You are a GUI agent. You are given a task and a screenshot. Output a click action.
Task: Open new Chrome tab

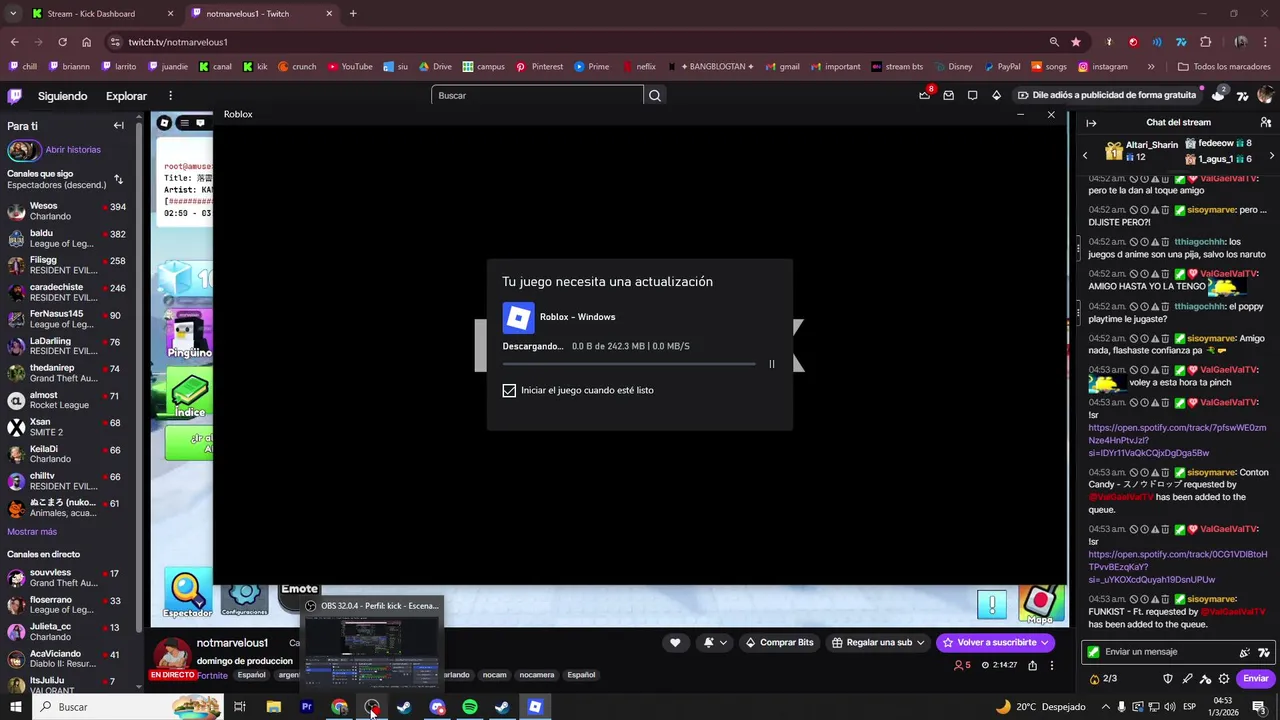tap(353, 14)
